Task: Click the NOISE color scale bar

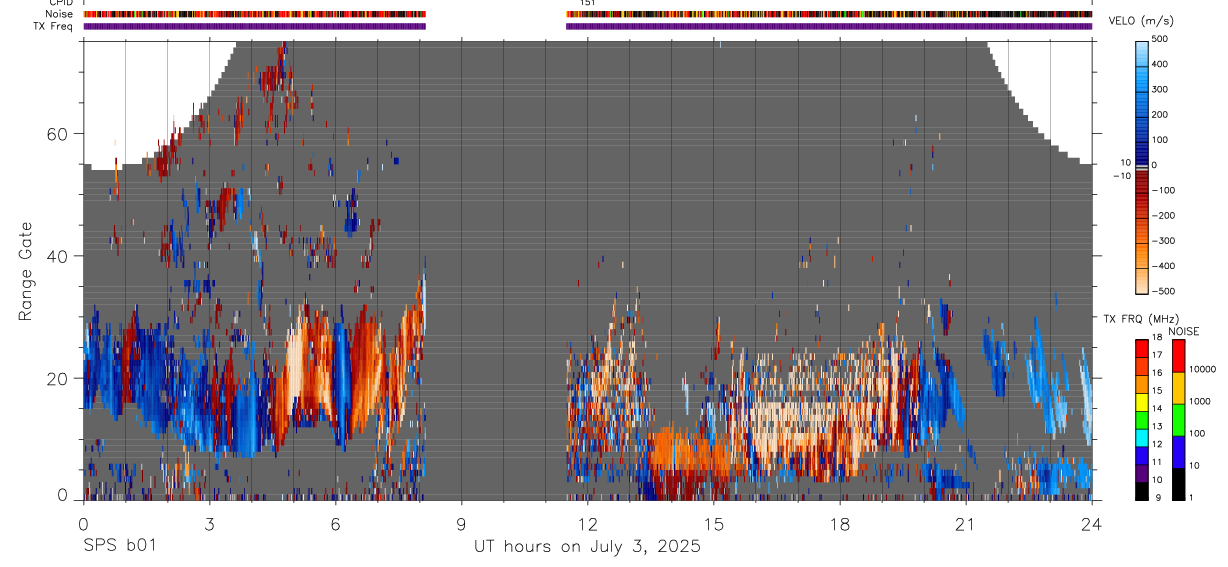Action: [x=1178, y=419]
